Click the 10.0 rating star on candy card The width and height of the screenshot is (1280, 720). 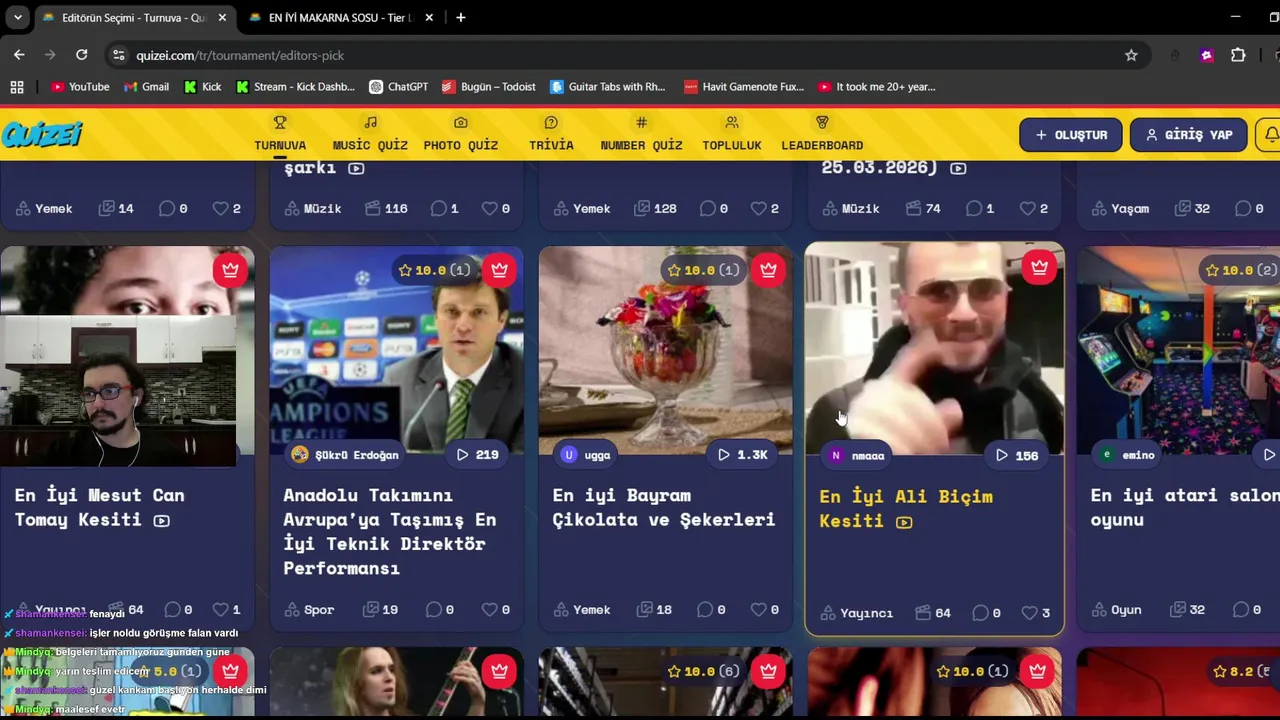click(x=674, y=270)
